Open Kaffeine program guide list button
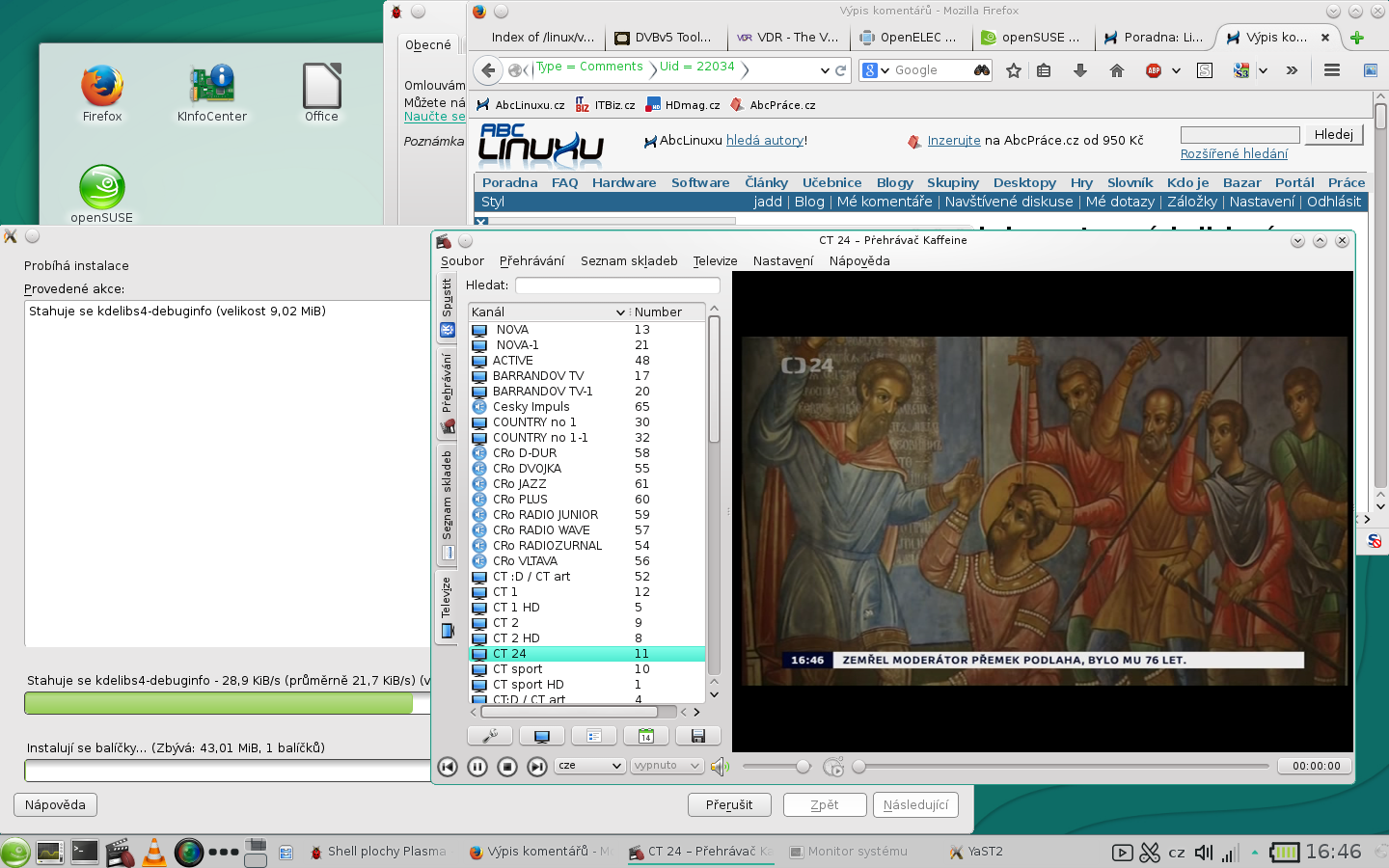The image size is (1389, 868). click(x=594, y=736)
